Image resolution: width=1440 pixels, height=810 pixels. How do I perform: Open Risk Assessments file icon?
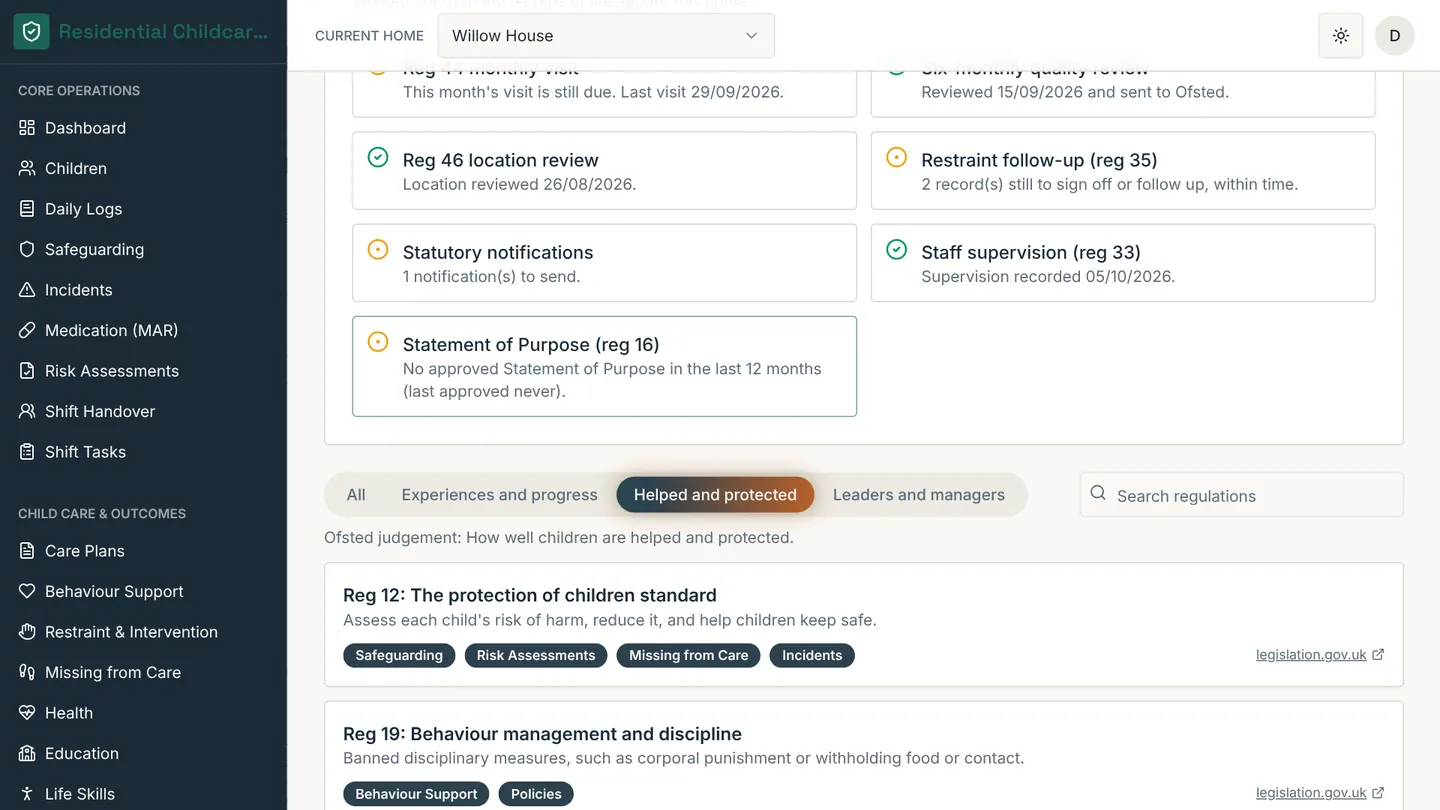pos(27,371)
